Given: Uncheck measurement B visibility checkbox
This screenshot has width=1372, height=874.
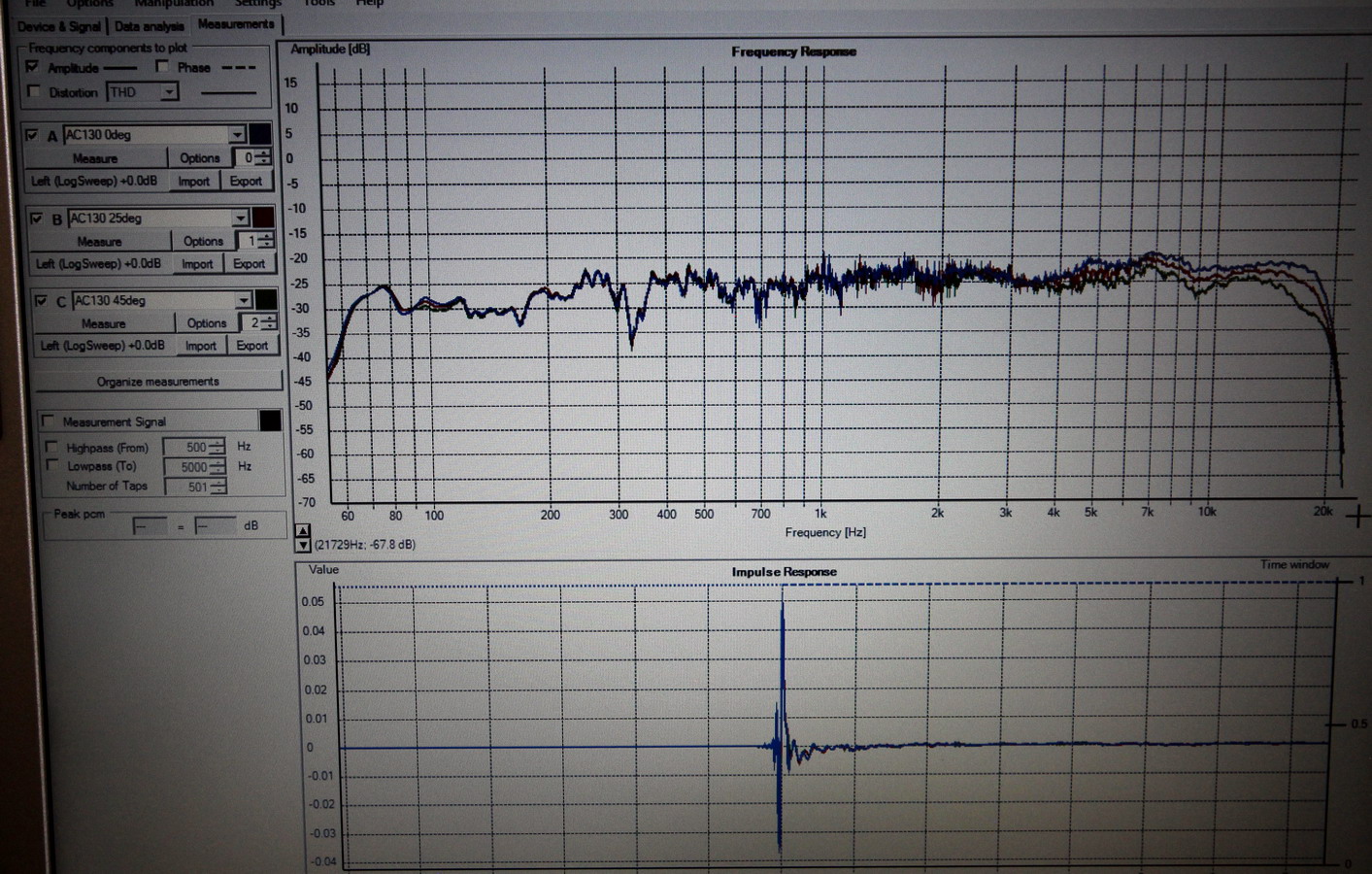Looking at the screenshot, I should (x=37, y=218).
